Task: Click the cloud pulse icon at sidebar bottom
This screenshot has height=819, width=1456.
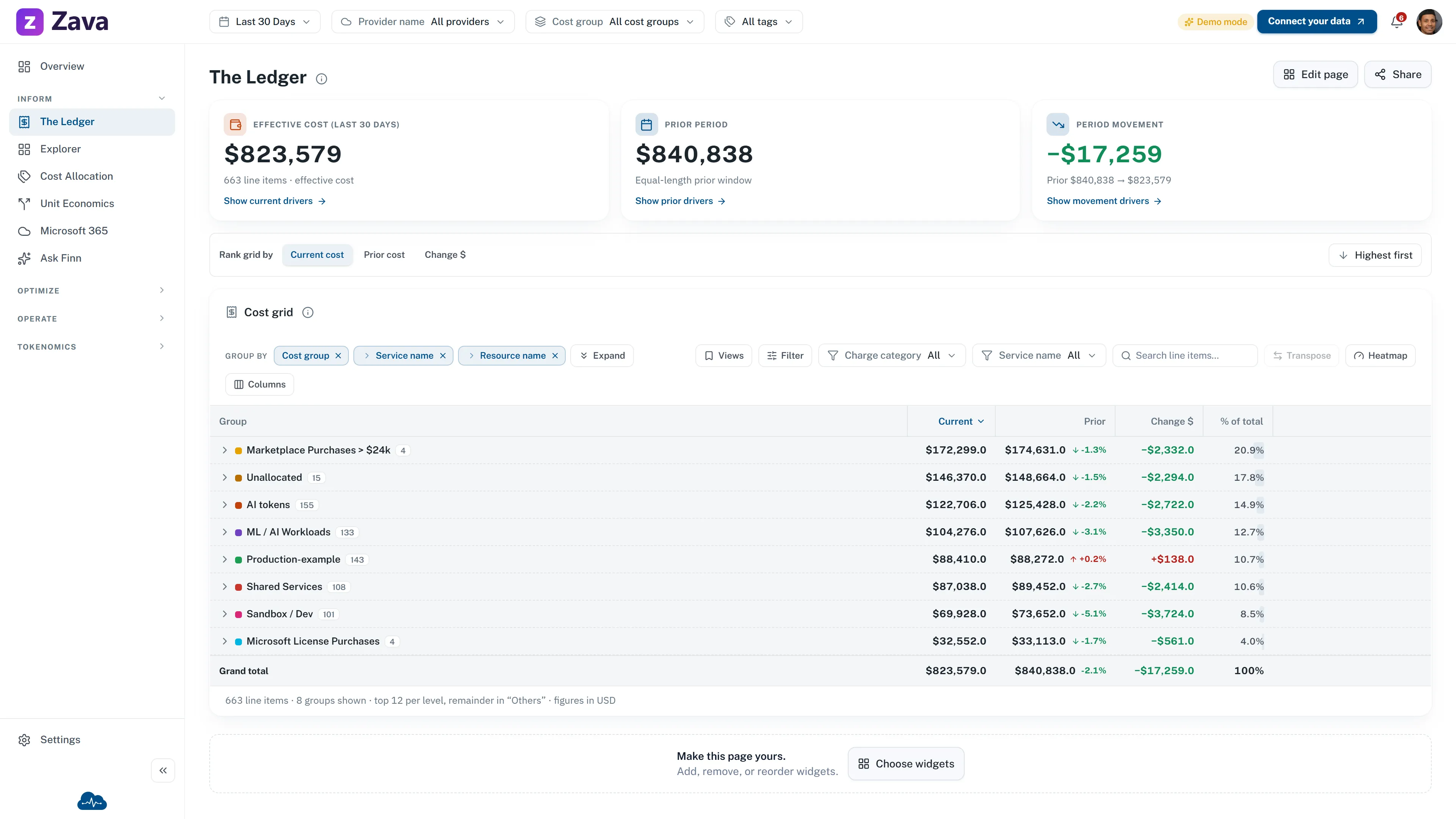Action: point(92,801)
